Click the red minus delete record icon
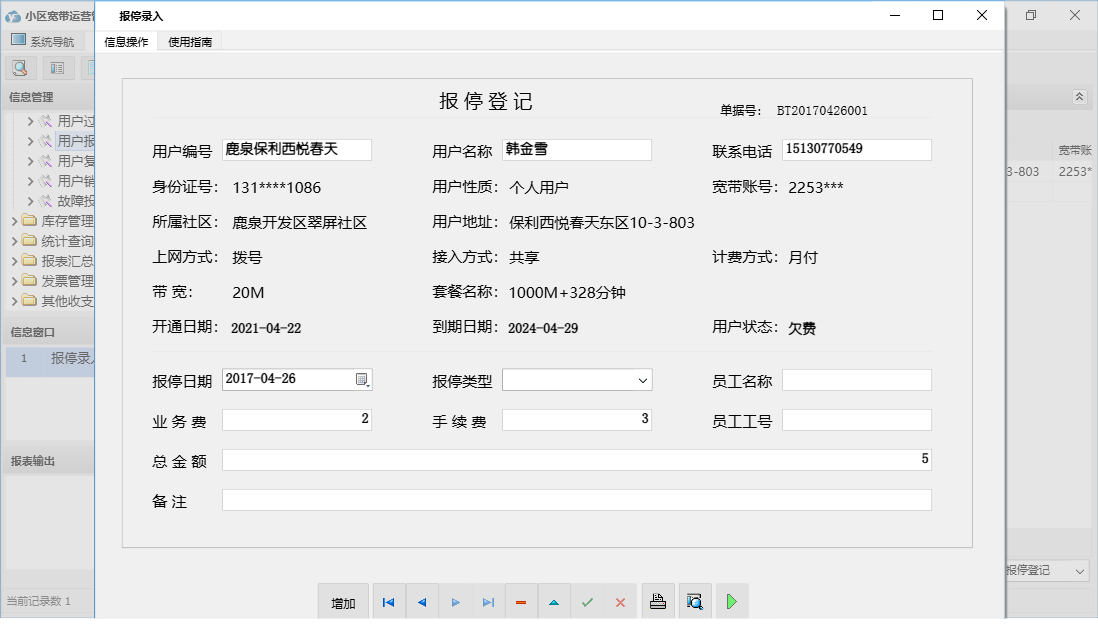This screenshot has width=1098, height=625. click(521, 602)
